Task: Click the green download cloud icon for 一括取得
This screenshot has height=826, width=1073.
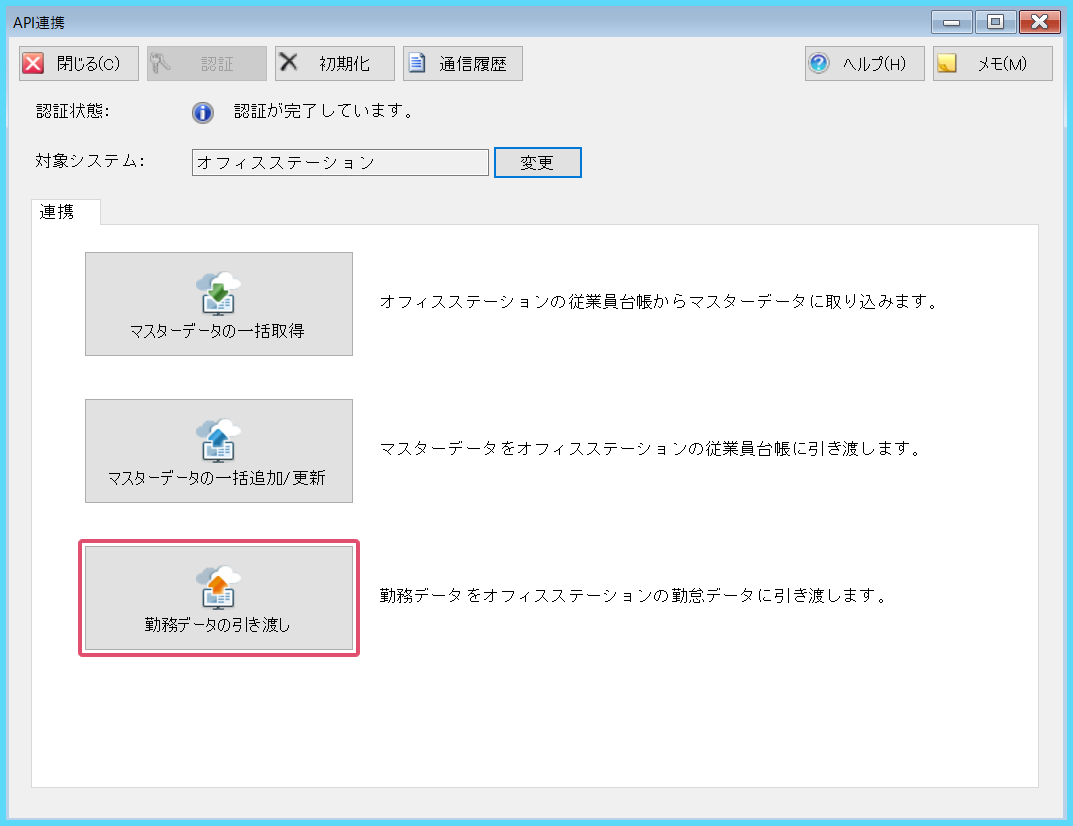Action: [218, 294]
